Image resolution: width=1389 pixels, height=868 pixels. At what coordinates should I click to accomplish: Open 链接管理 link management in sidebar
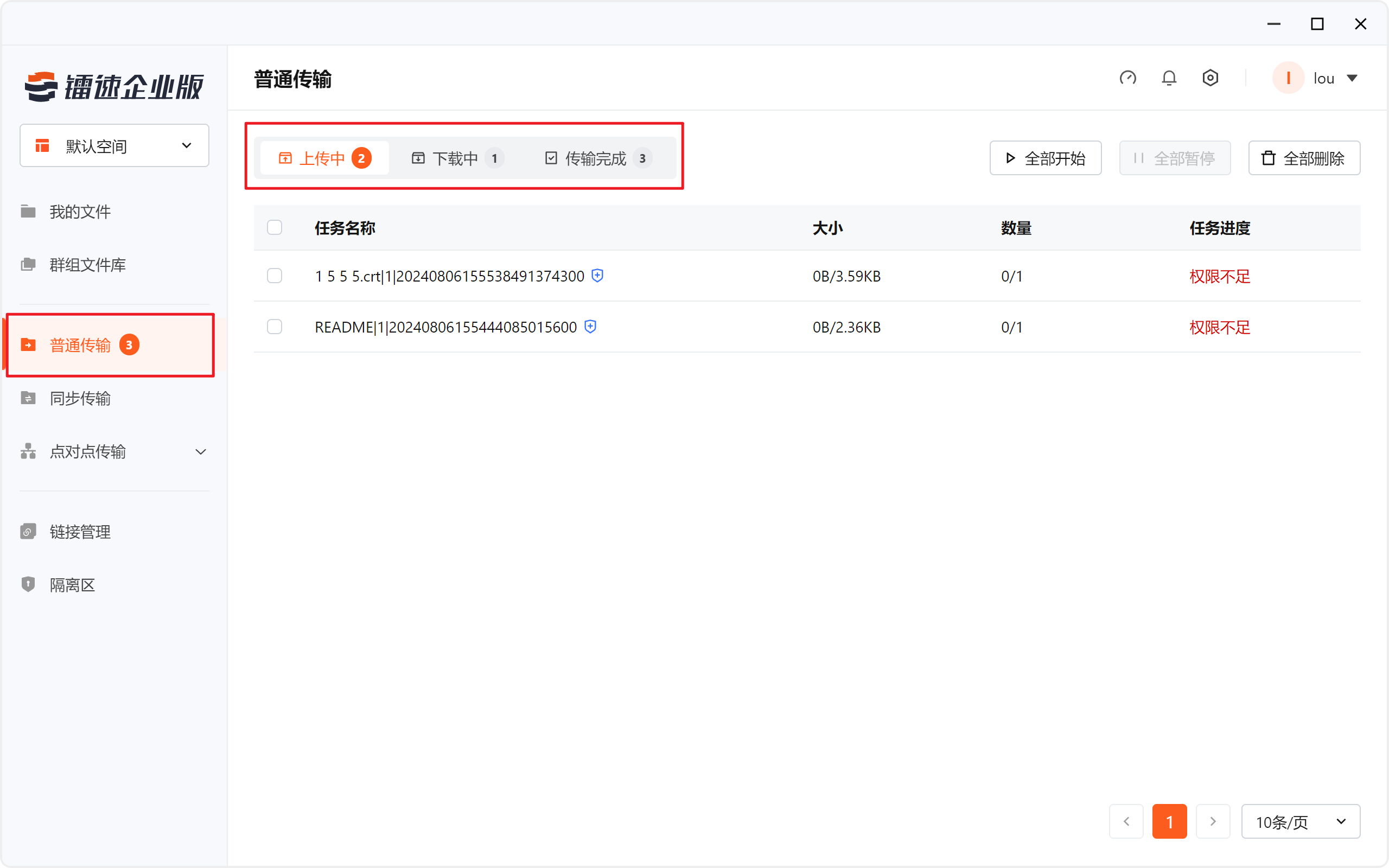point(80,532)
